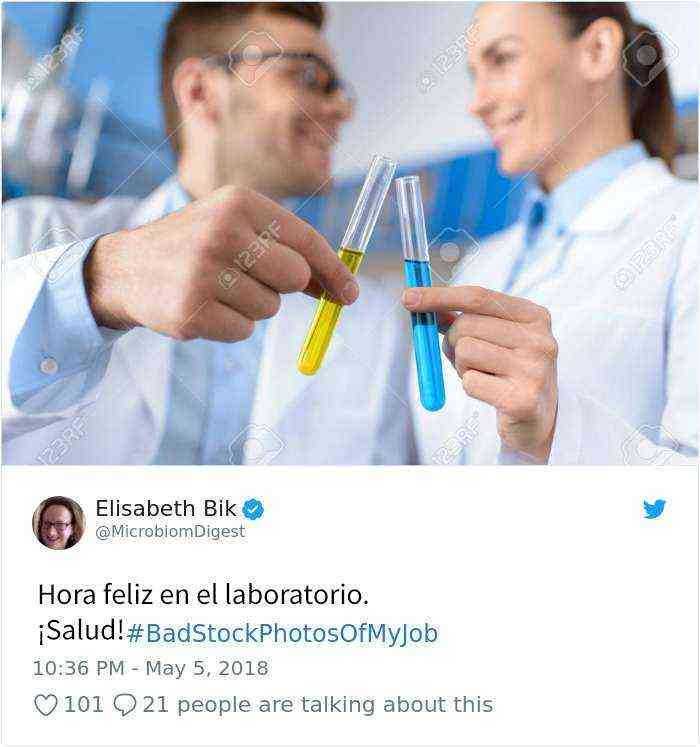
Task: Click the blue verified checkmark badge
Action: tap(253, 509)
